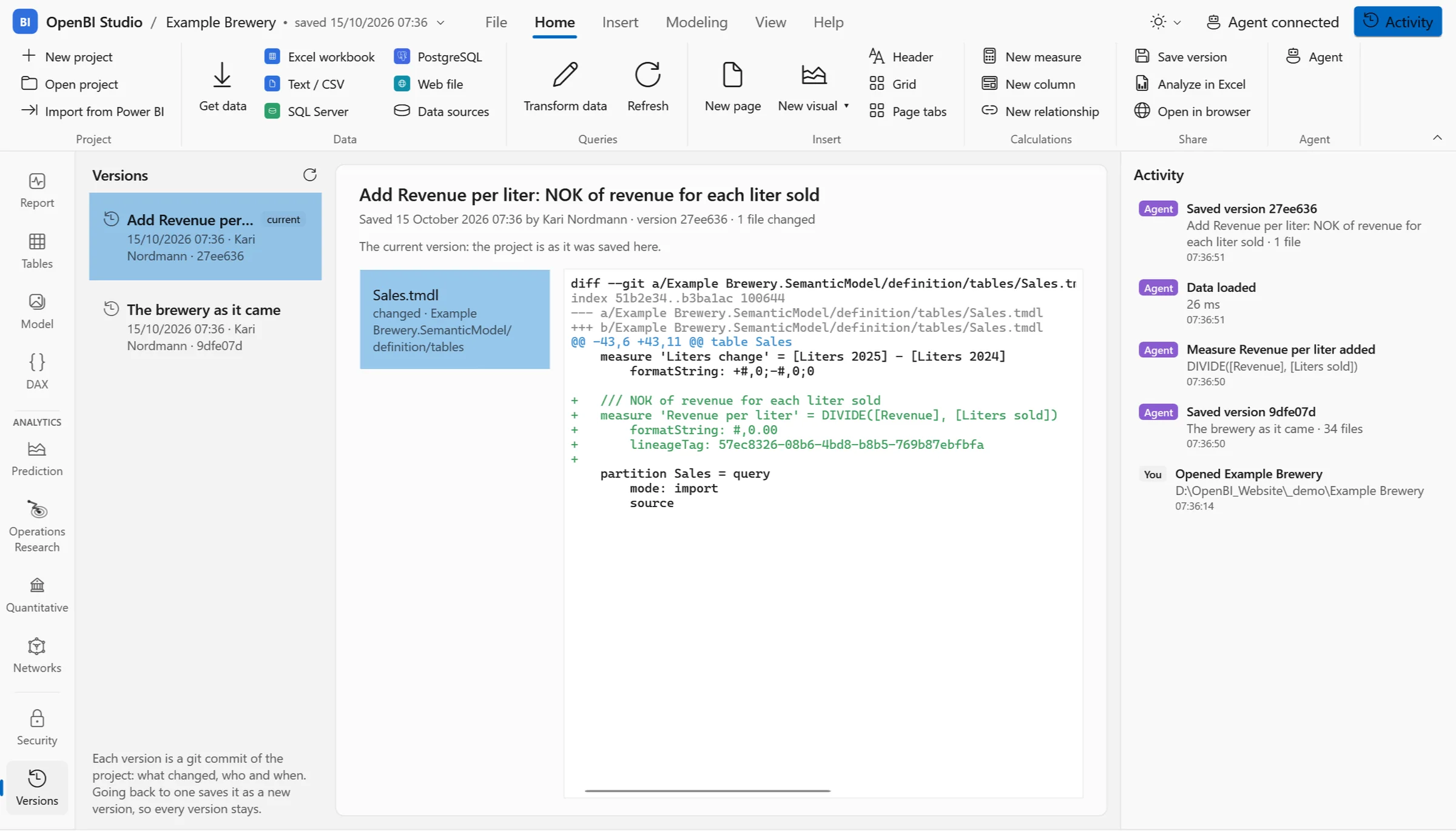Collapse the ribbon with the chevron
The image size is (1456, 831).
[x=1437, y=138]
